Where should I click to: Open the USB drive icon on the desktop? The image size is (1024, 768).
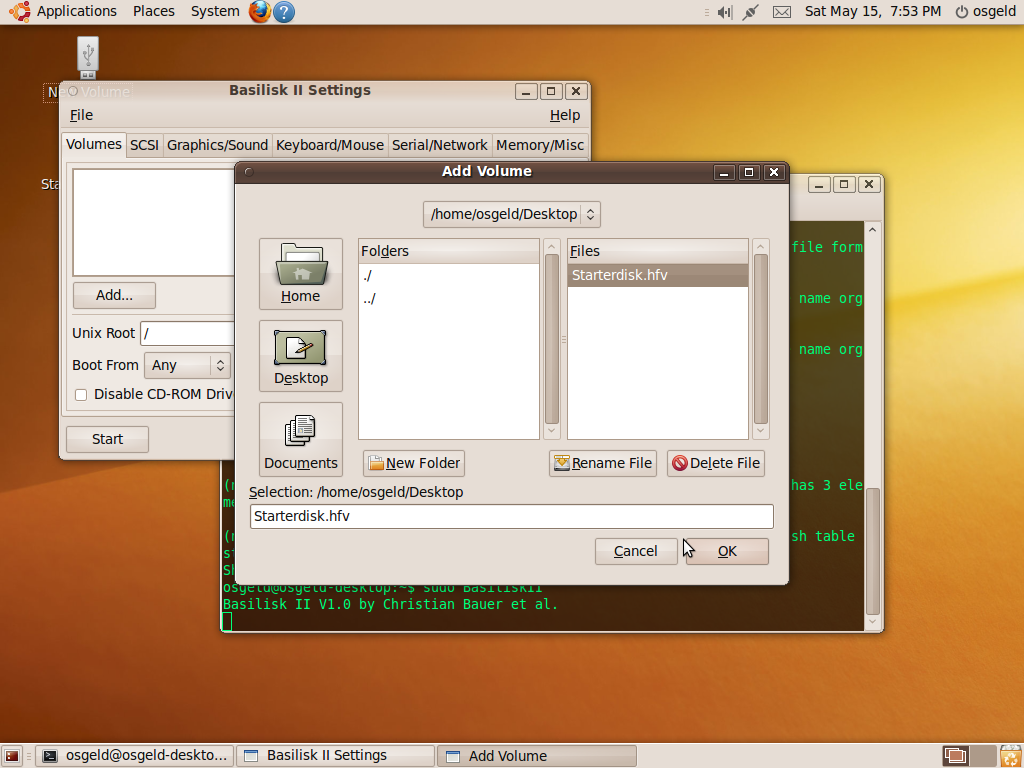(x=87, y=57)
